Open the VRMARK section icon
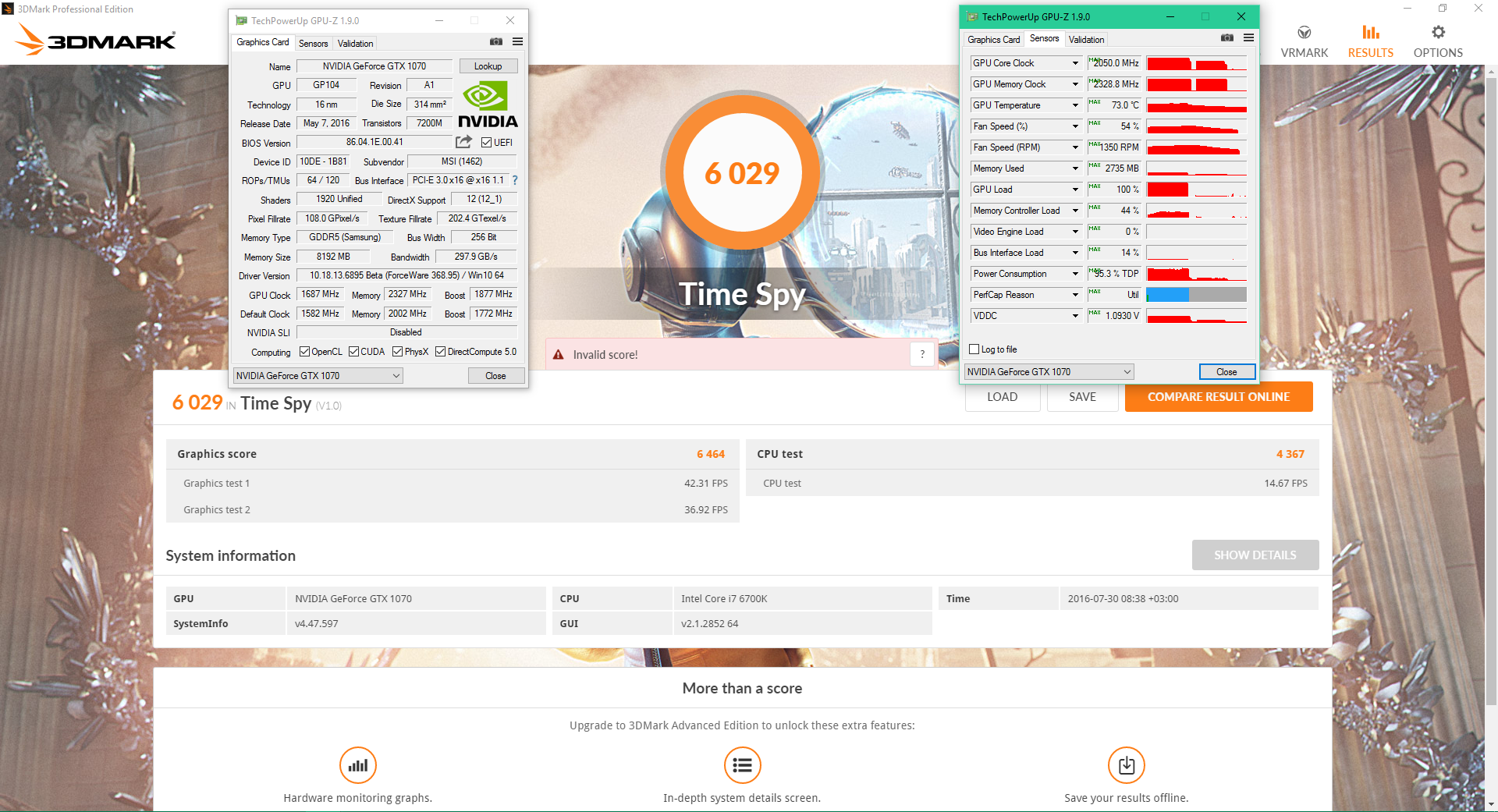The height and width of the screenshot is (812, 1498). click(1304, 33)
